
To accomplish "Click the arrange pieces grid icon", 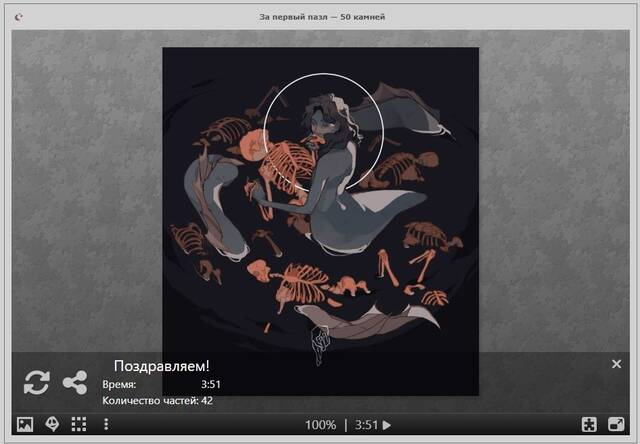I will click(79, 424).
